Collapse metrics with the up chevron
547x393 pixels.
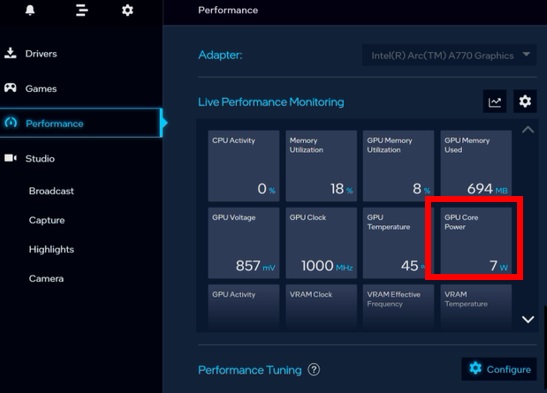pyautogui.click(x=528, y=130)
